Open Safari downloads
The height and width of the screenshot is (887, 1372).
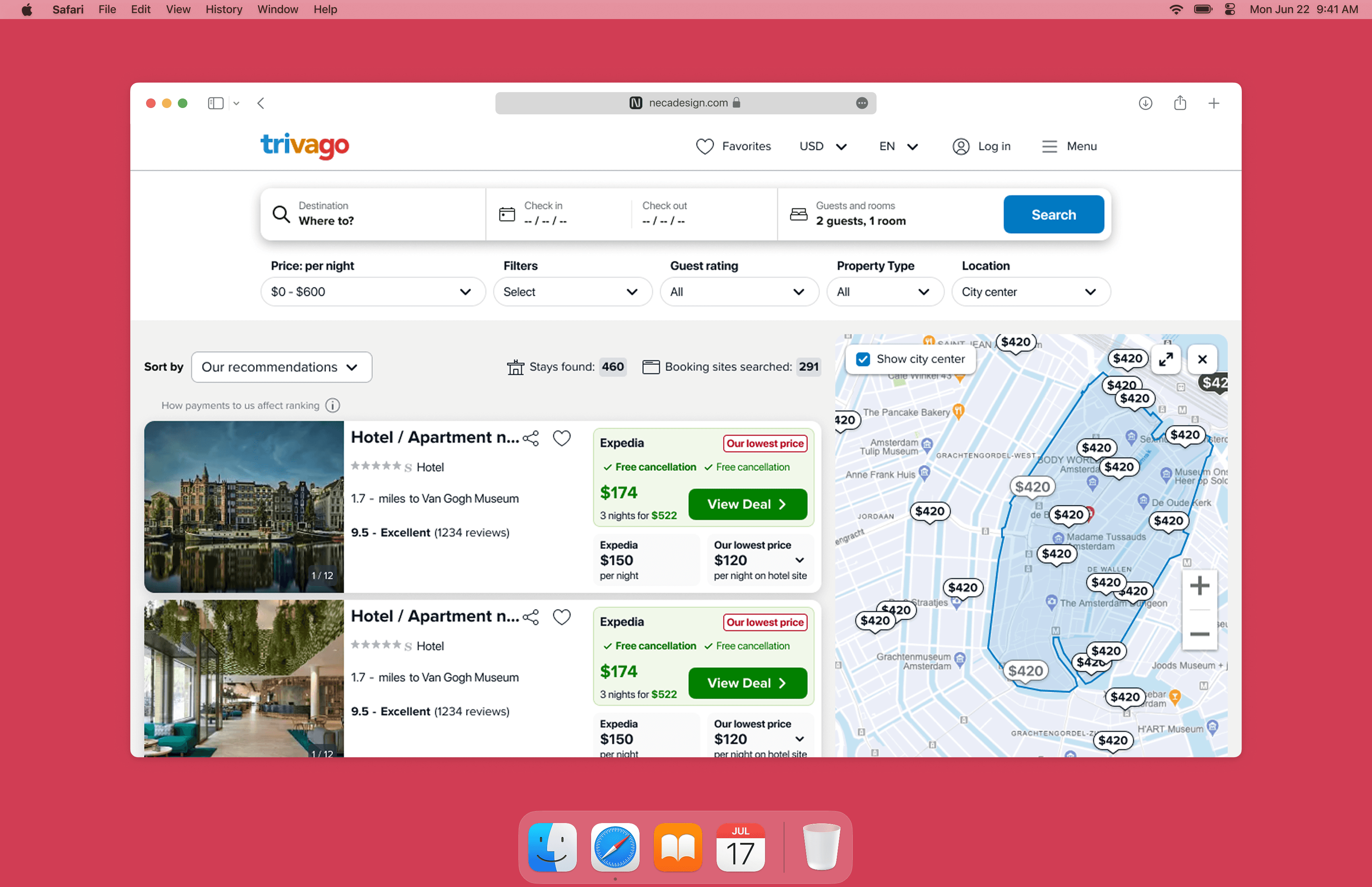tap(1145, 103)
